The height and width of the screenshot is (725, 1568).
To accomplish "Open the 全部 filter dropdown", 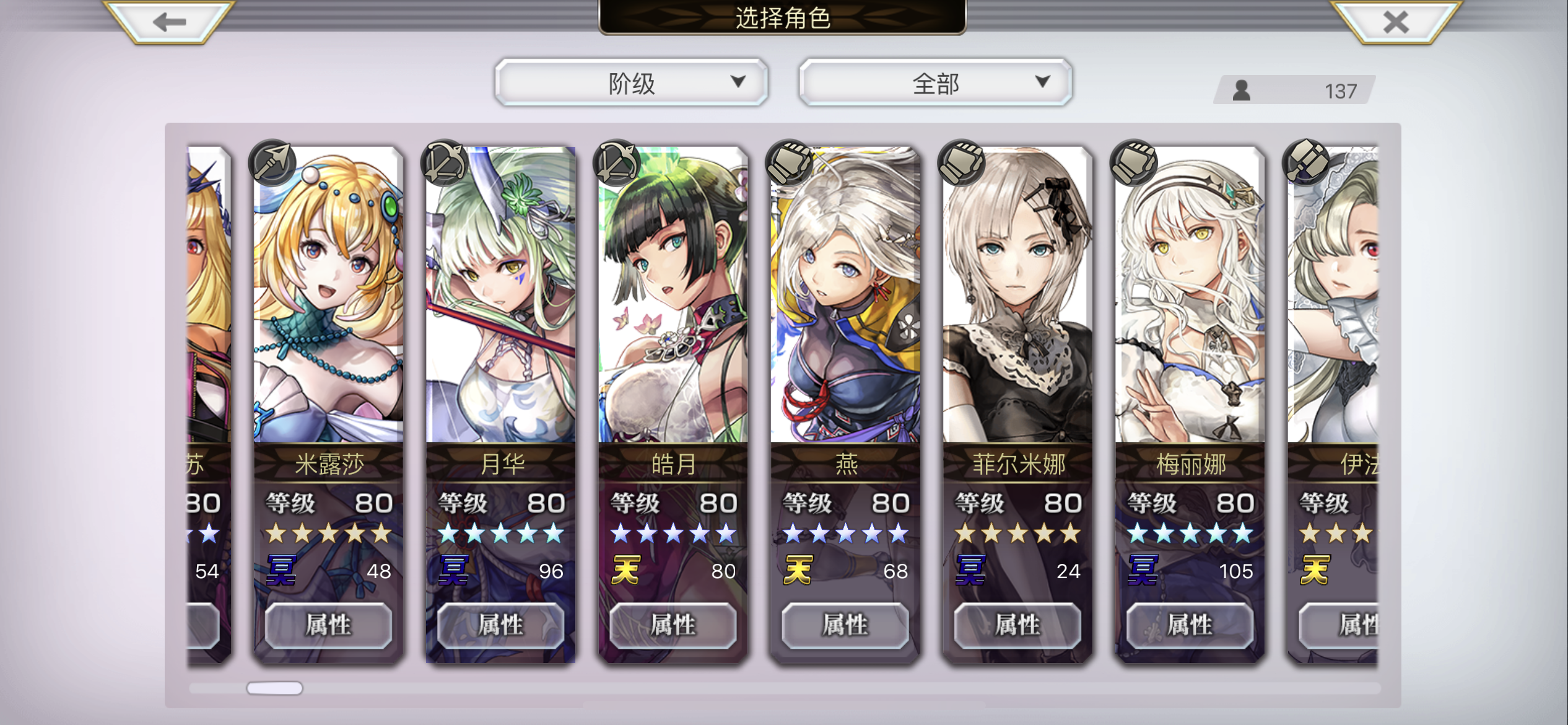I will pyautogui.click(x=935, y=82).
